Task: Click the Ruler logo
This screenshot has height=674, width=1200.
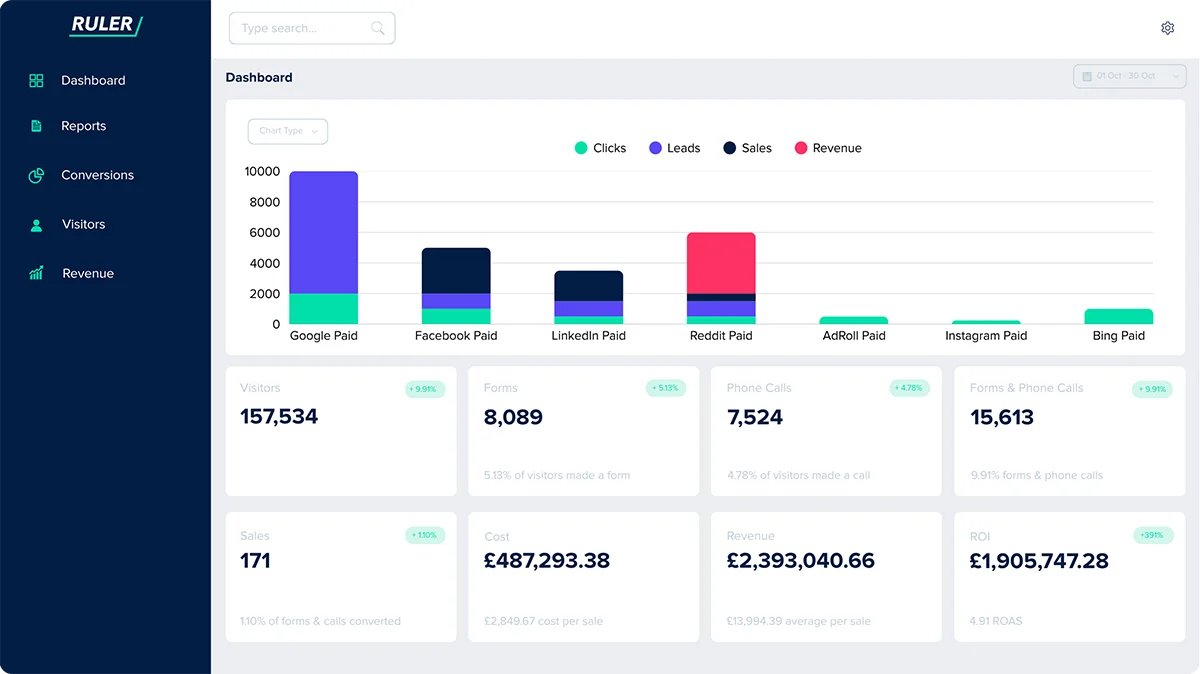Action: coord(105,25)
